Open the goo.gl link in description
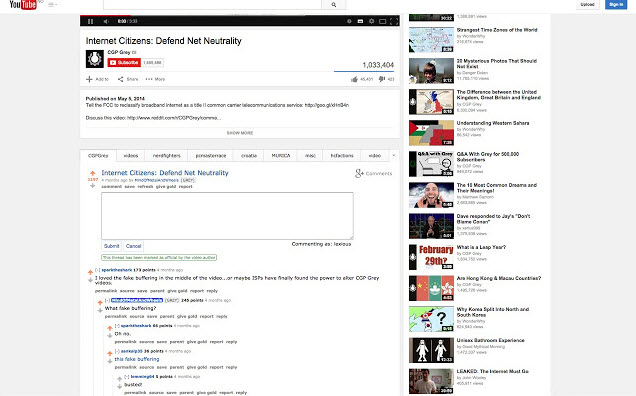This screenshot has width=636, height=396. coord(327,105)
